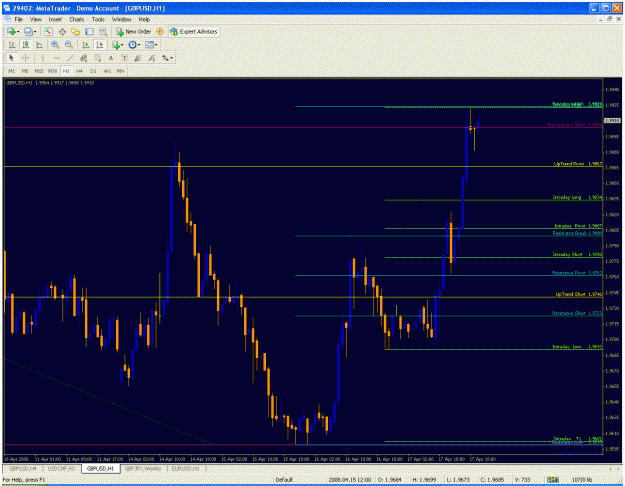Switch to the USDCHF,H1 chart tab

coord(61,469)
